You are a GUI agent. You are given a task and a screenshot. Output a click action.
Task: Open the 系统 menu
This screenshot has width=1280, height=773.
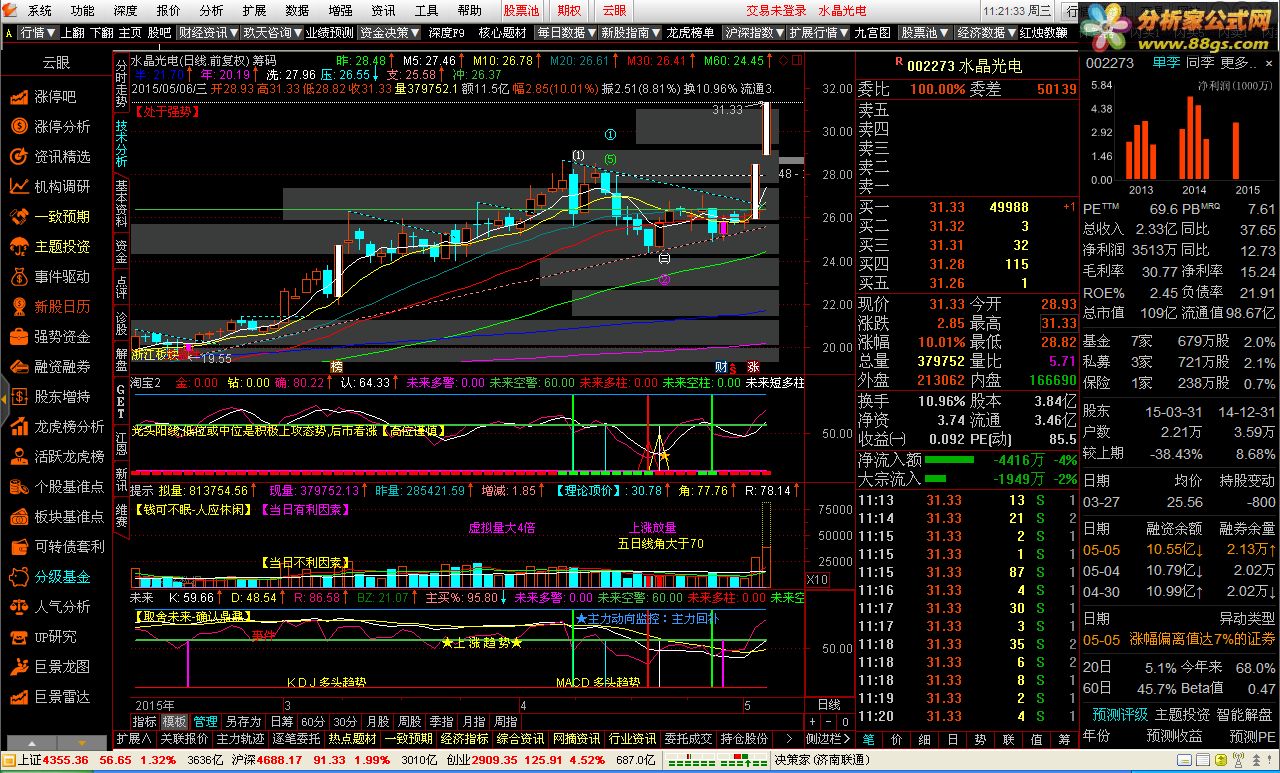[40, 10]
